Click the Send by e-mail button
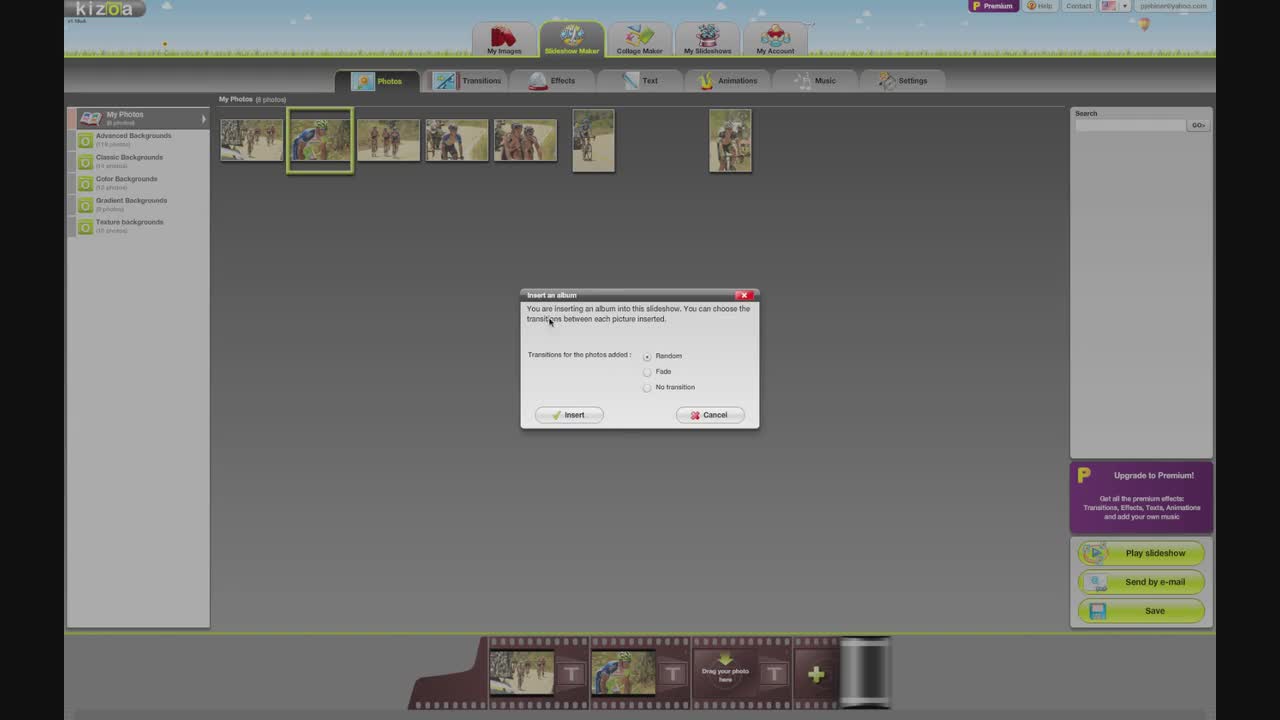1280x720 pixels. point(1141,582)
